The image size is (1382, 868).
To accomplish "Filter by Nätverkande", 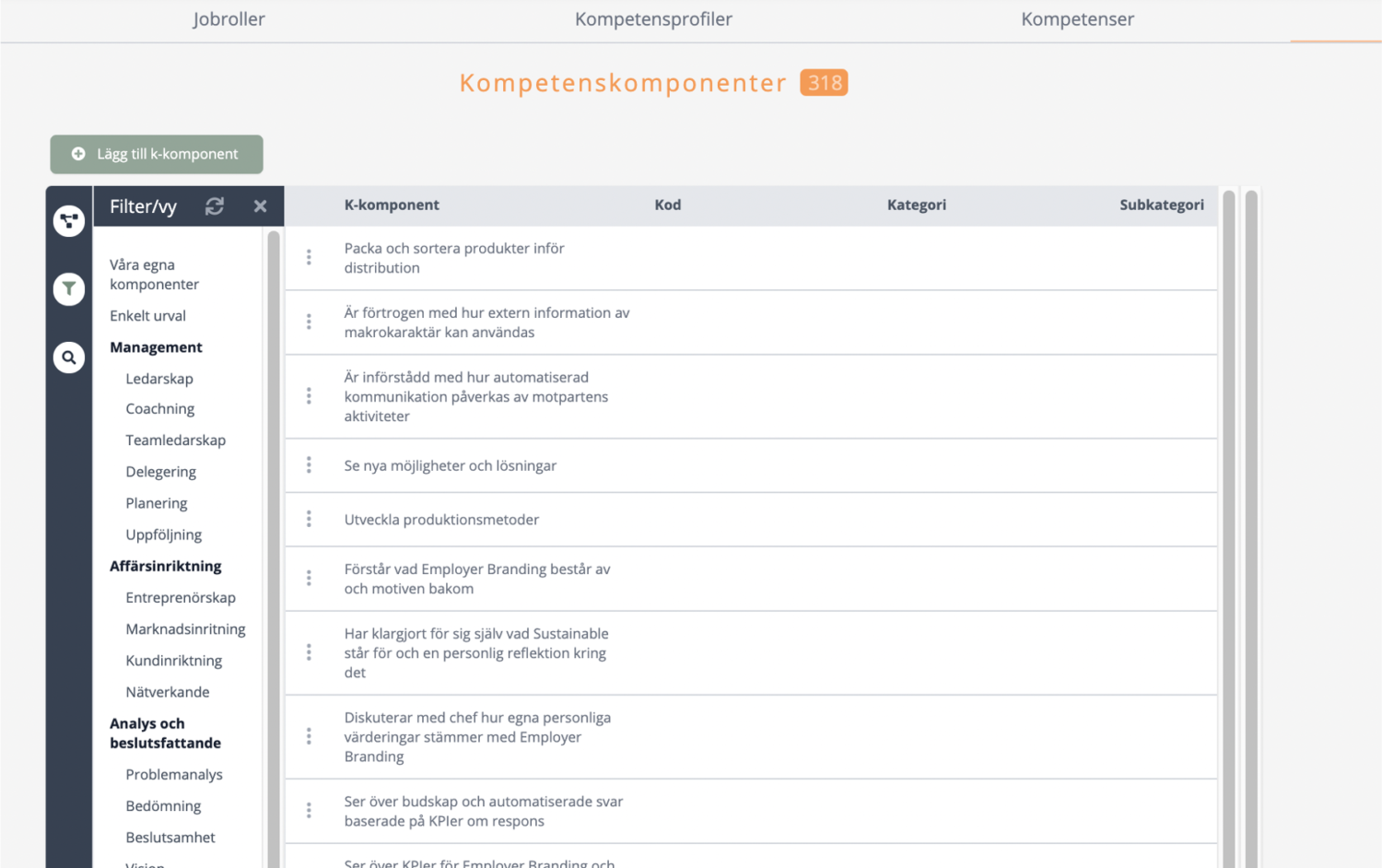I will click(x=168, y=692).
